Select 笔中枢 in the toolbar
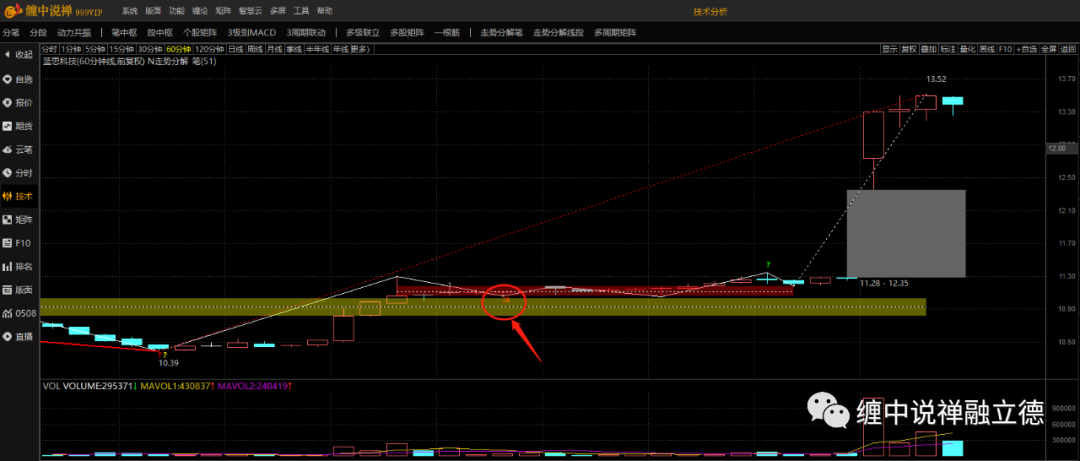Viewport: 1080px width, 461px height. (x=124, y=32)
